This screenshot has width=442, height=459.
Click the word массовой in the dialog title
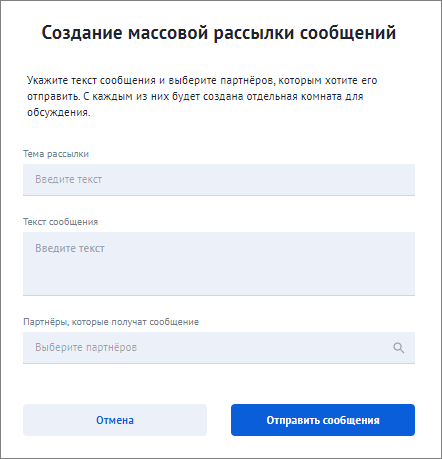tap(168, 33)
